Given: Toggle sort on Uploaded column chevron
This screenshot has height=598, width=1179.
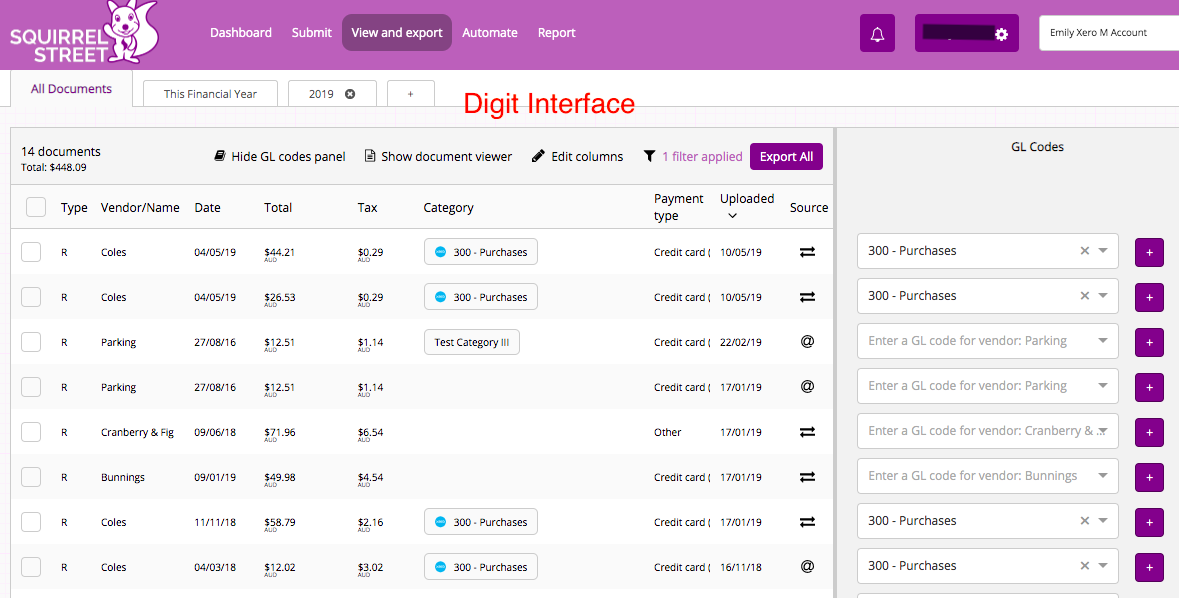Looking at the screenshot, I should point(732,217).
